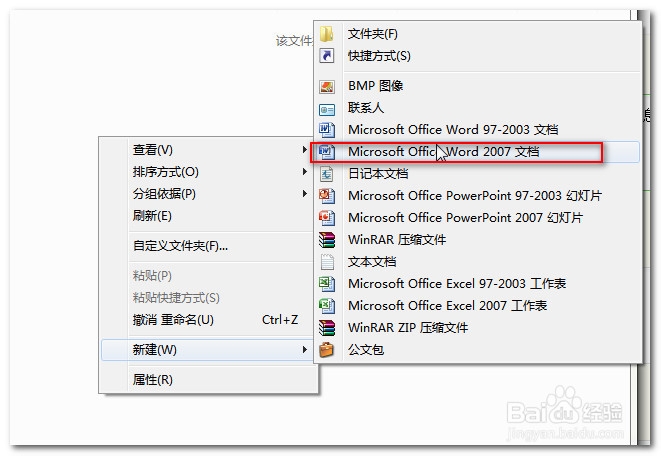Select Microsoft Office Word 97-2003 文档
Screen dimensions: 661x456
pyautogui.click(x=478, y=129)
